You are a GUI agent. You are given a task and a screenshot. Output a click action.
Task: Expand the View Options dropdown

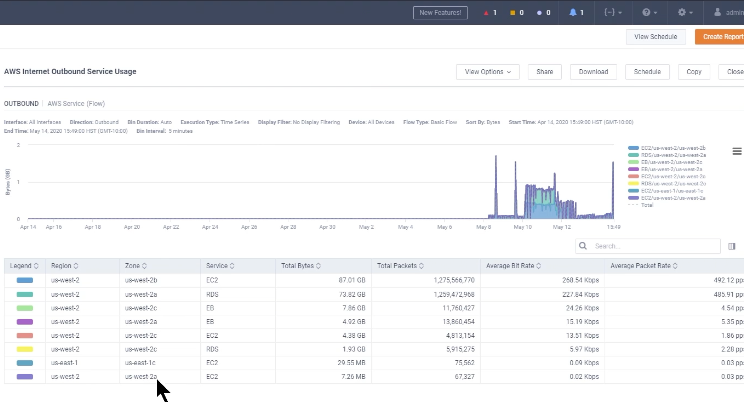click(x=488, y=72)
